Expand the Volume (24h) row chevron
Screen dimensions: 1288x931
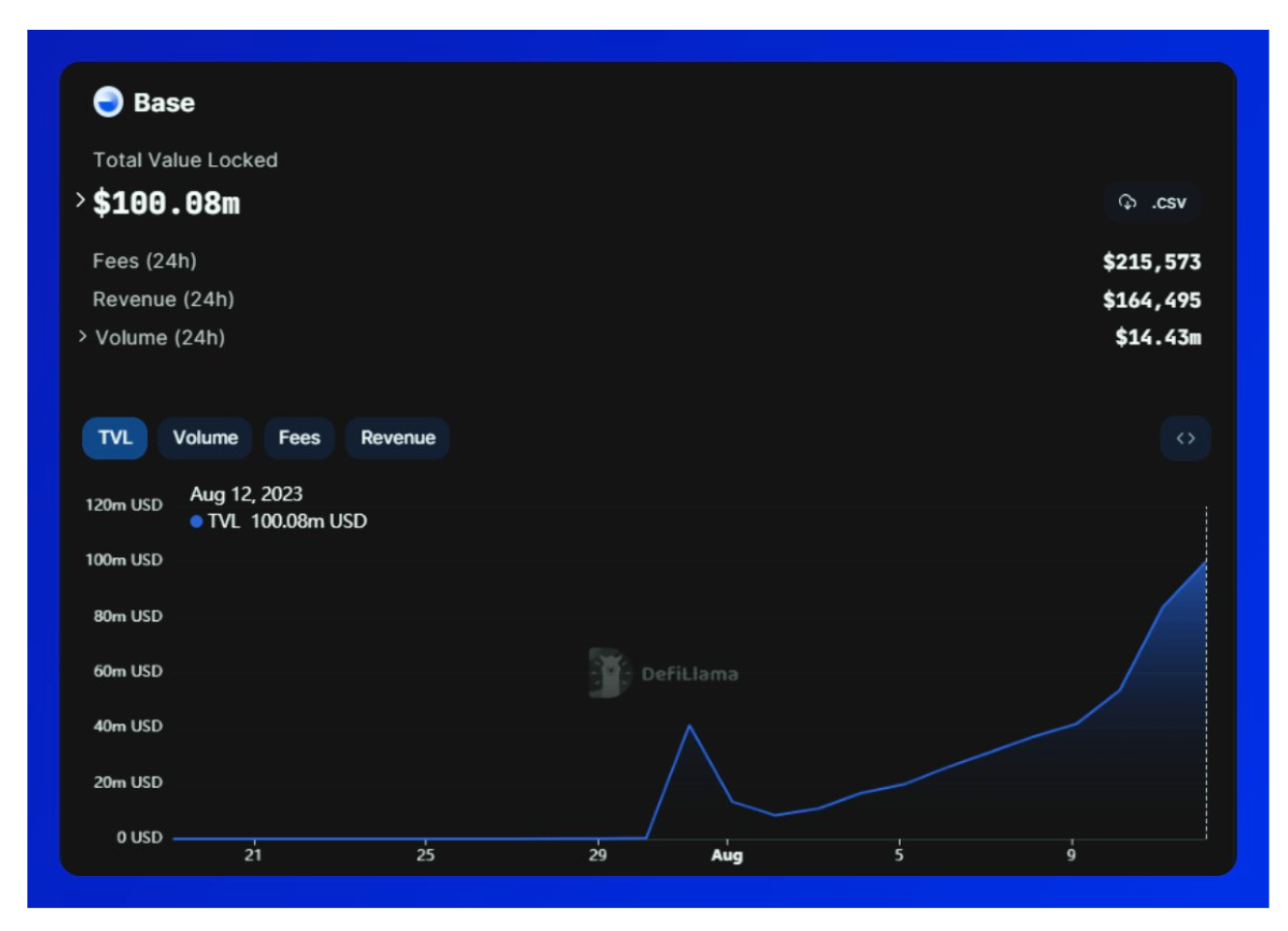(82, 336)
